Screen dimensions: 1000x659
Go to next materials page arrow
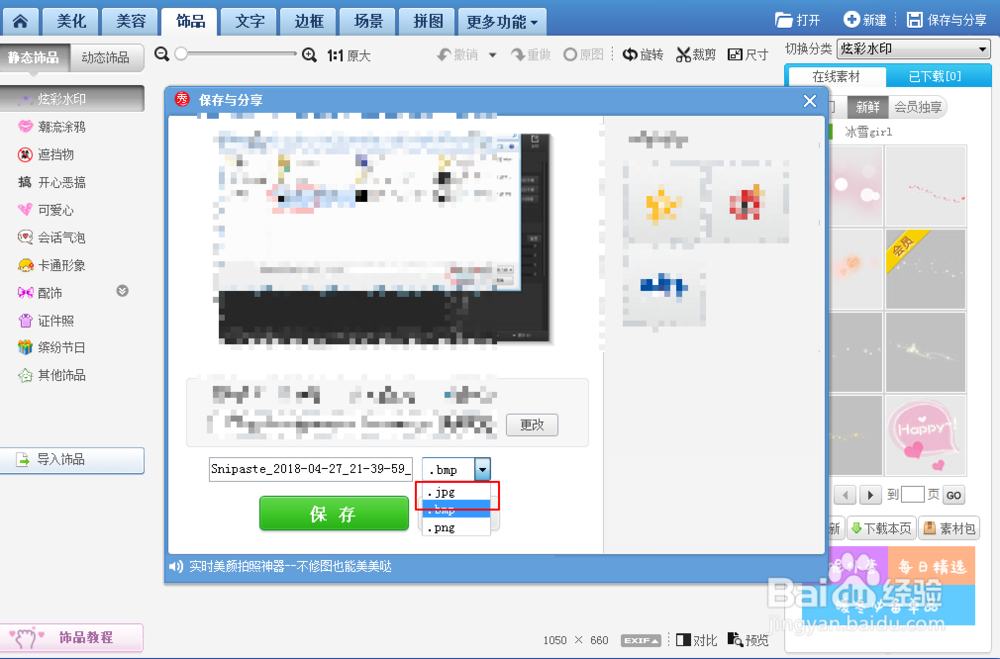870,494
